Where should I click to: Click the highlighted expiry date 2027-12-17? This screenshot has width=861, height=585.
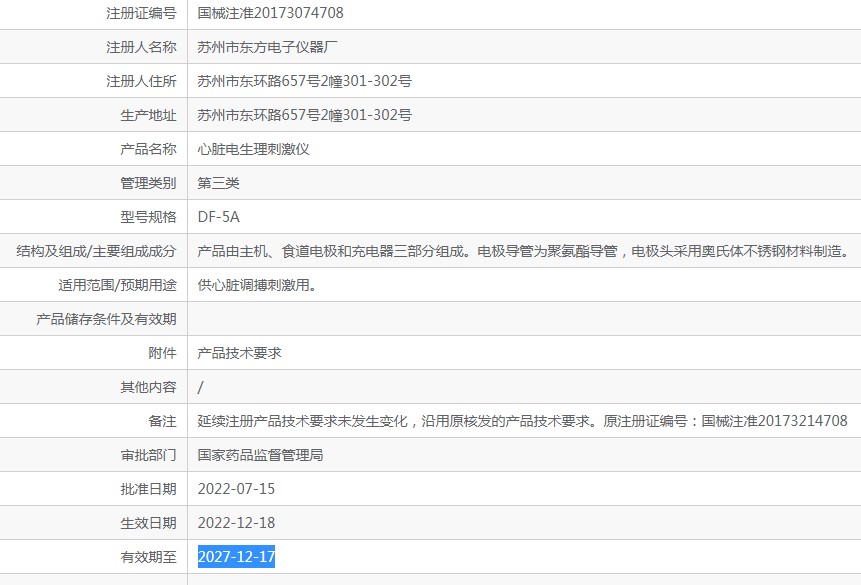[236, 557]
